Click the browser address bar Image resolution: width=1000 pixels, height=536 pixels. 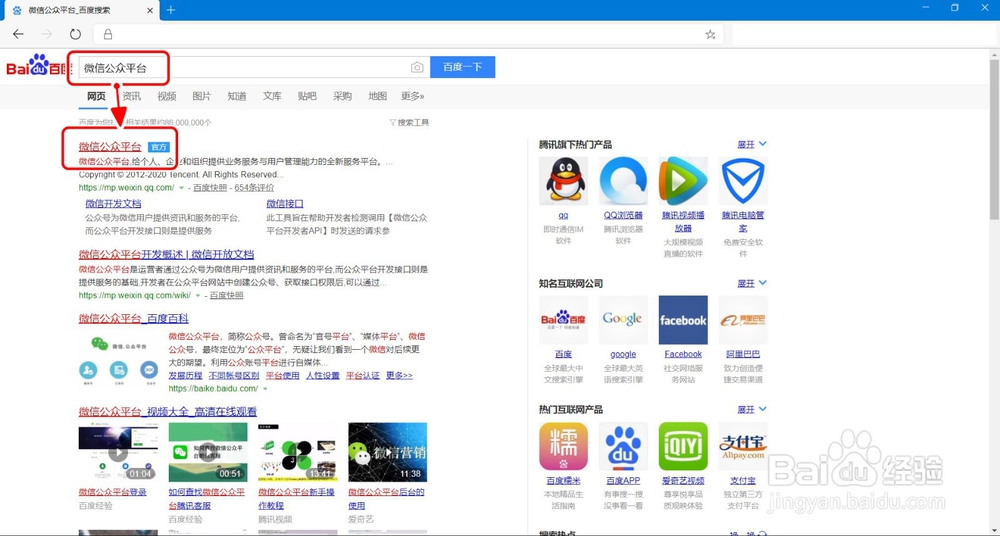[x=408, y=34]
